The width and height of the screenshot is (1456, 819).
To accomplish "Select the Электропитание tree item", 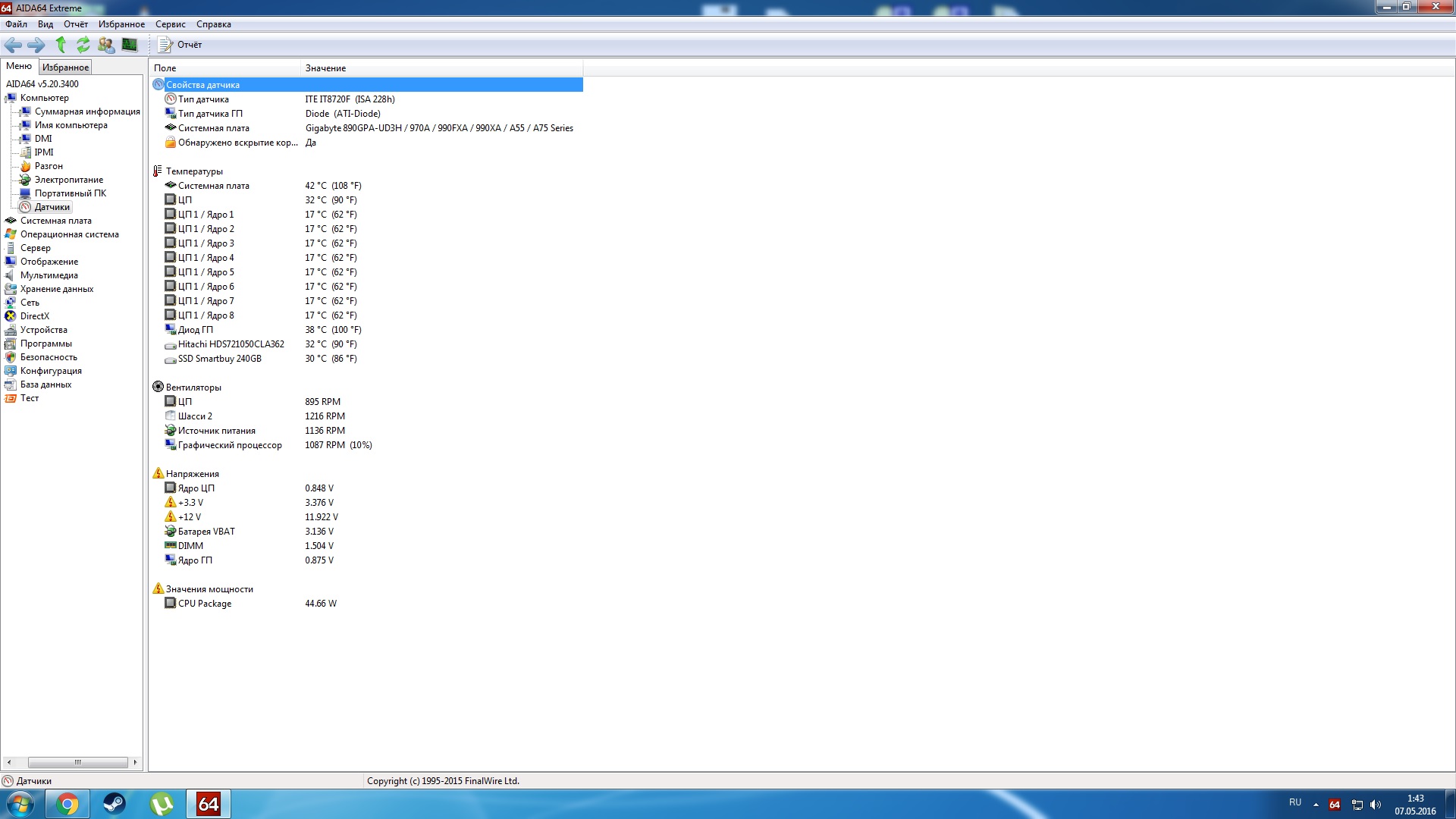I will click(x=68, y=180).
